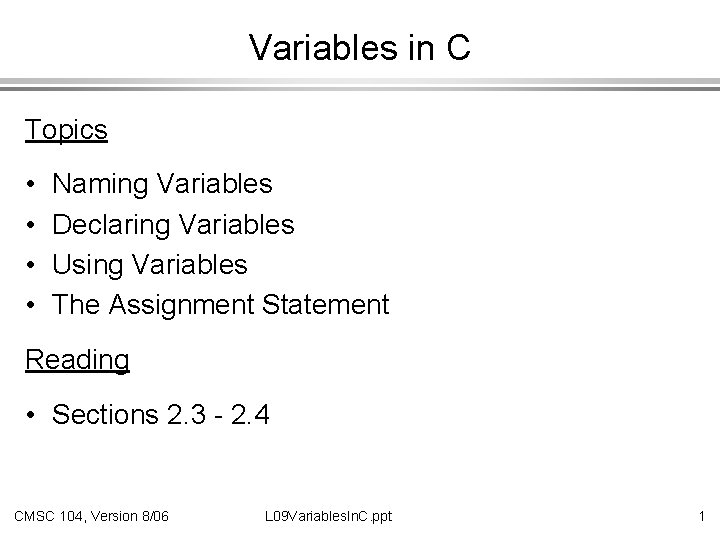Click the slide title Variables in C
The height and width of the screenshot is (540, 720).
[360, 47]
